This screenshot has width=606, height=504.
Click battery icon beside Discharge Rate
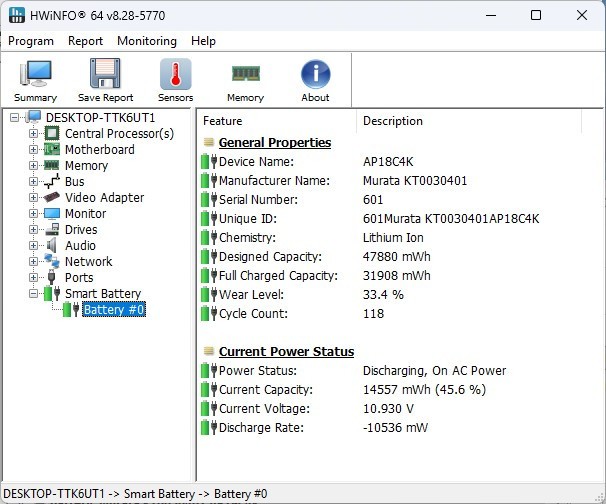209,427
